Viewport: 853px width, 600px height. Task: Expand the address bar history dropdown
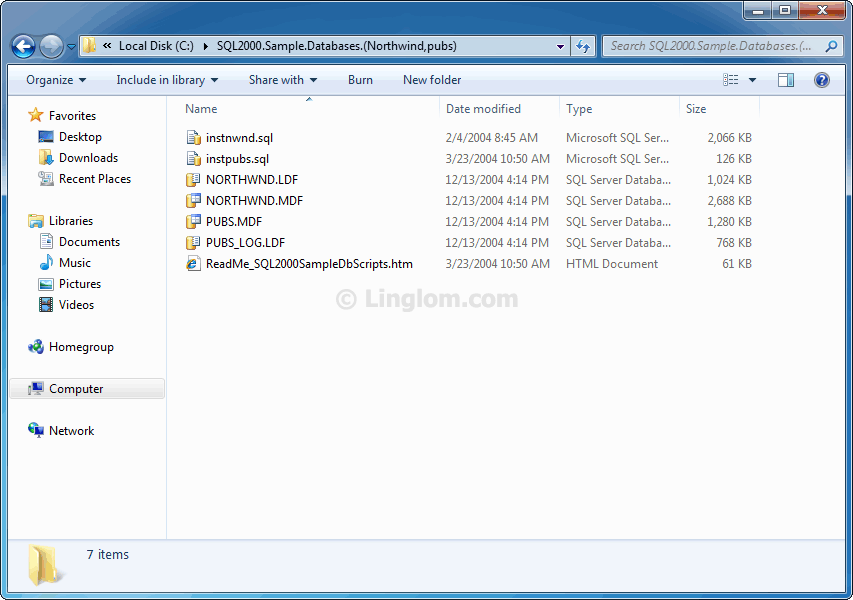(x=560, y=47)
